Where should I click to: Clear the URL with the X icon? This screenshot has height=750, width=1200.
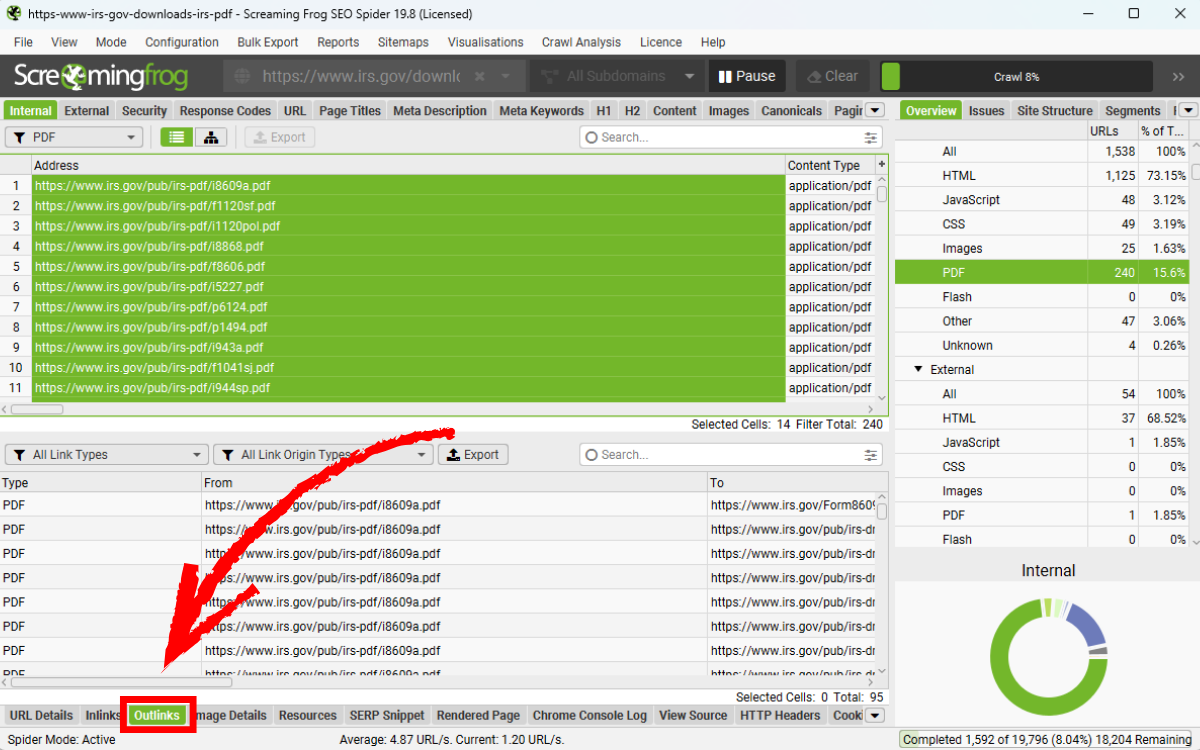point(479,76)
